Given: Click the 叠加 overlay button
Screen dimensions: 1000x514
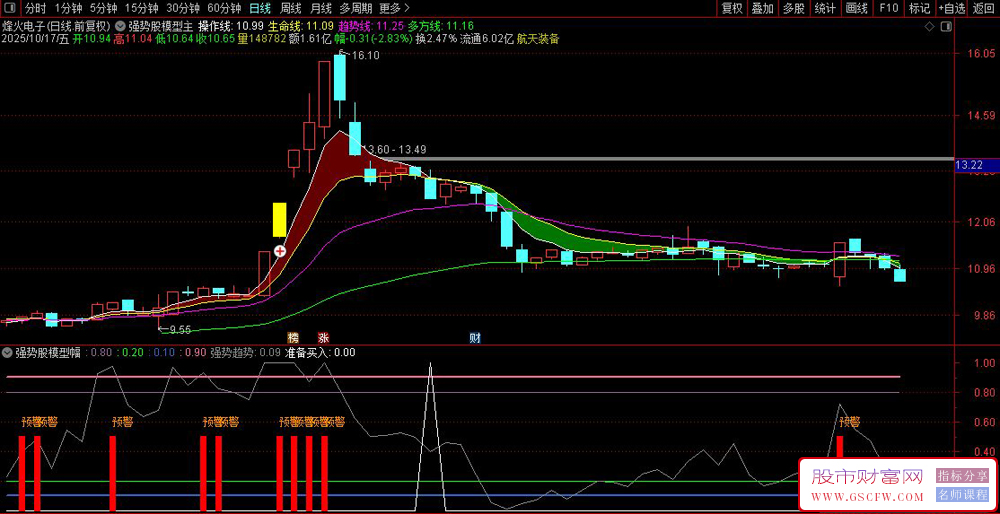Looking at the screenshot, I should tap(763, 8).
